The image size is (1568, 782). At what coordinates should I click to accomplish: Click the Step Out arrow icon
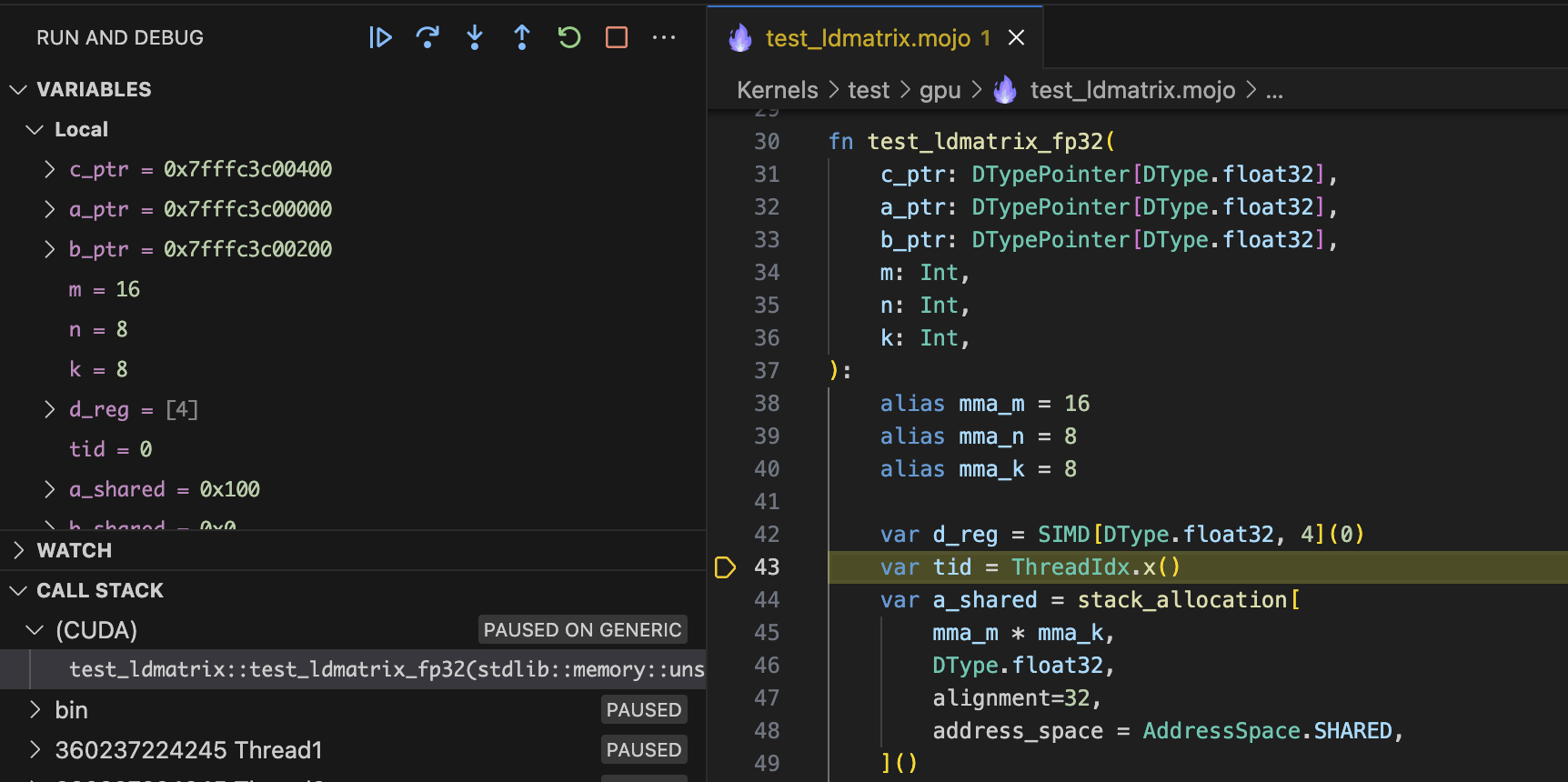click(x=522, y=37)
